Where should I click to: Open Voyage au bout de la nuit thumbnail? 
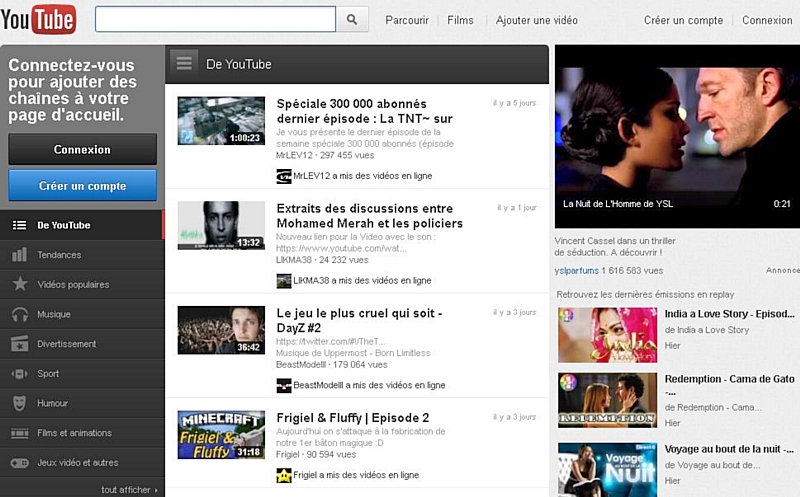point(607,469)
